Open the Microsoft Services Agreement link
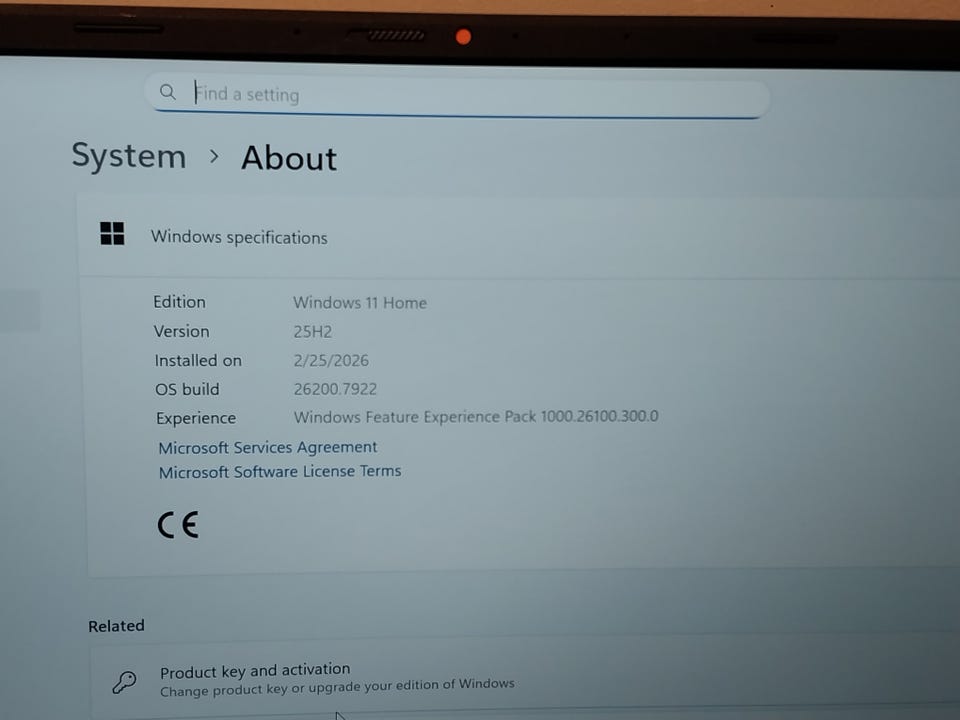This screenshot has height=720, width=960. point(268,448)
